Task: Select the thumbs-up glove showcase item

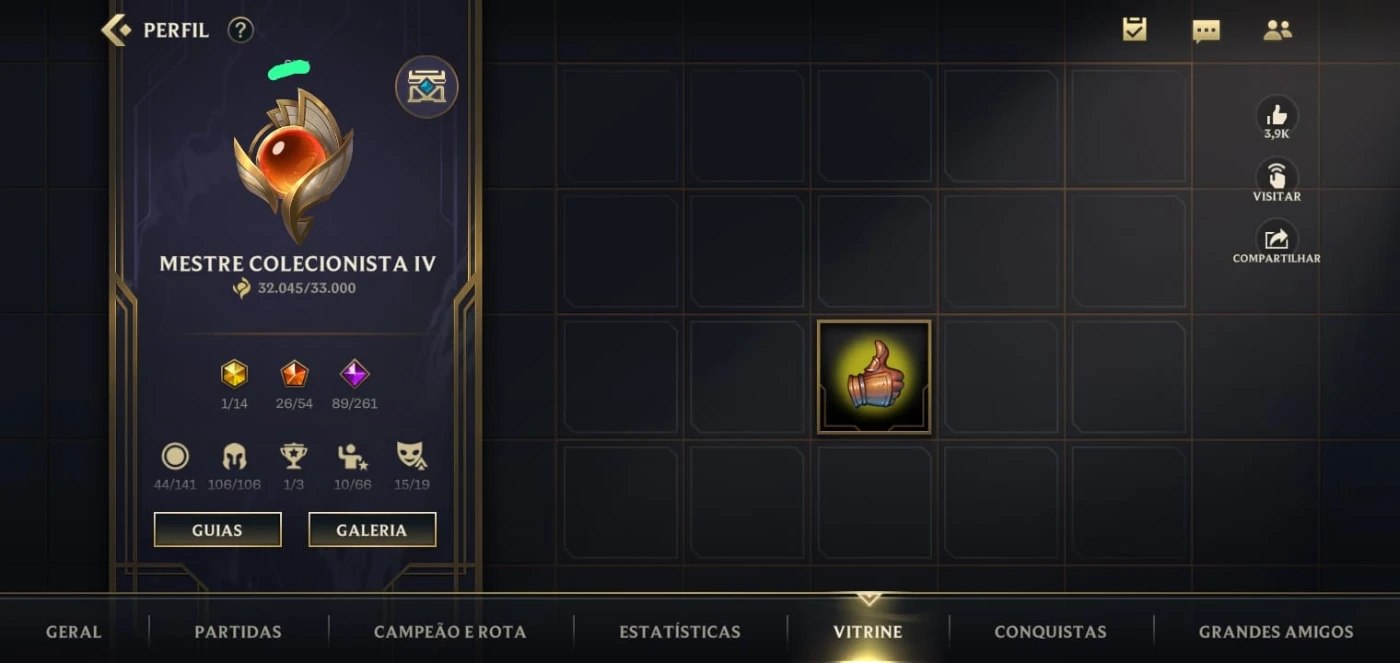Action: click(x=874, y=377)
